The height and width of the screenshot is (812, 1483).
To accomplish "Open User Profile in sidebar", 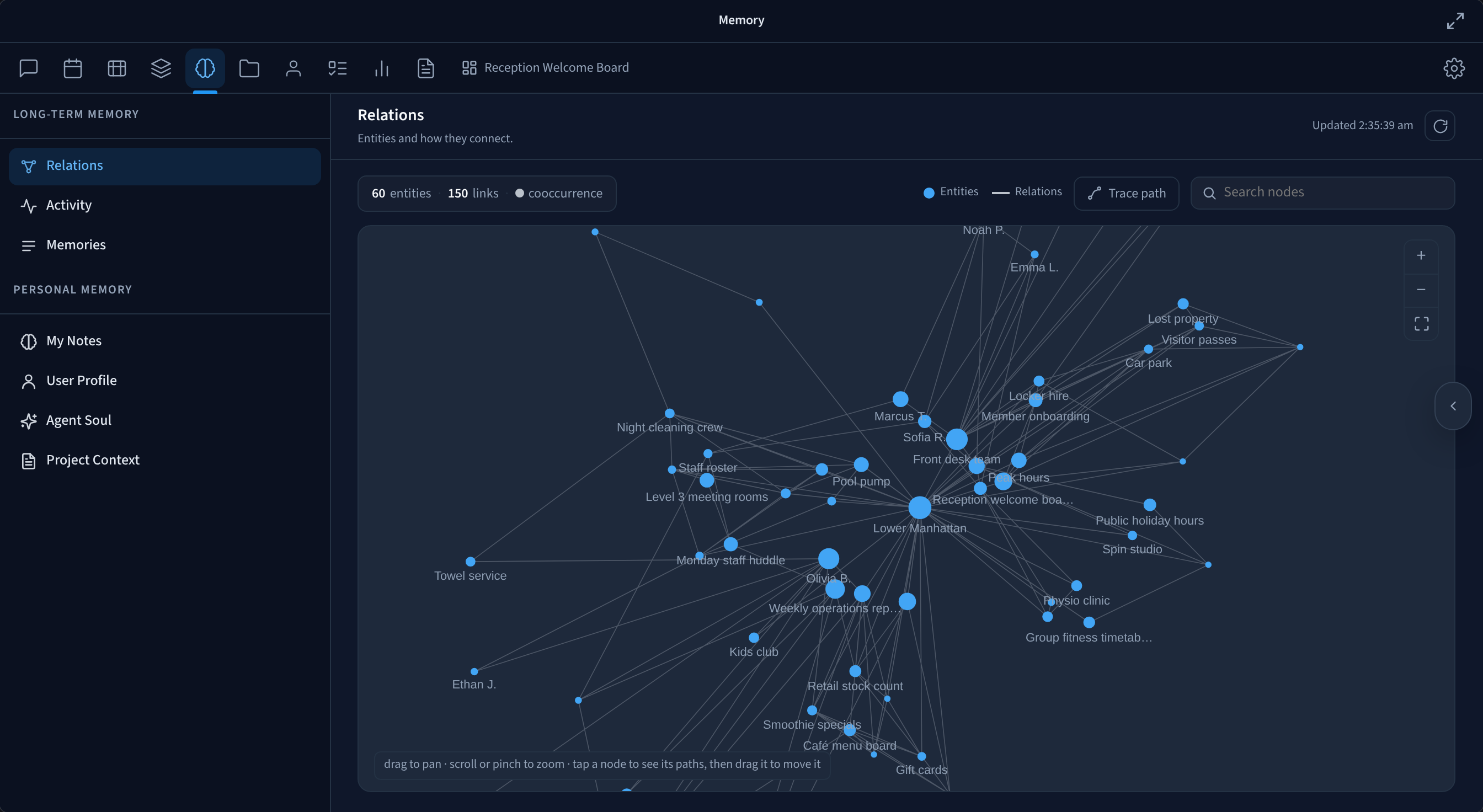I will click(164, 381).
